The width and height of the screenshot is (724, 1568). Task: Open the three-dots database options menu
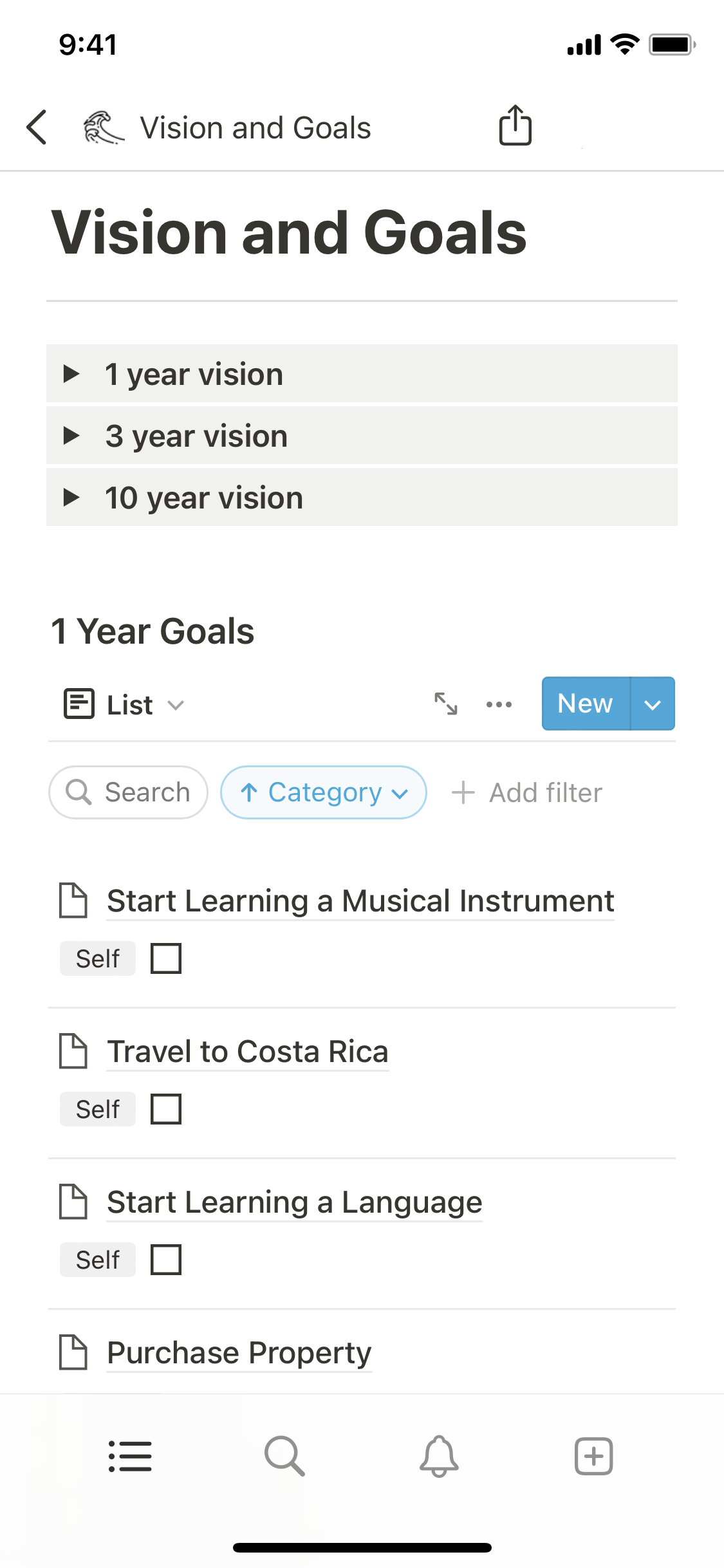click(499, 704)
